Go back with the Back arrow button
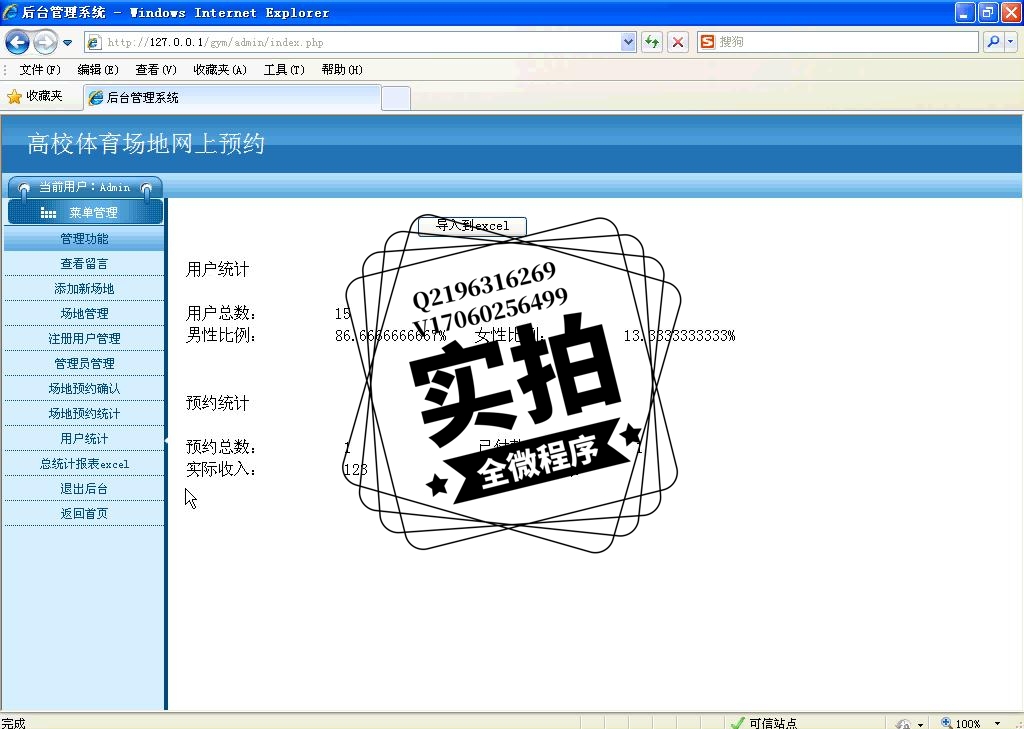 point(18,42)
